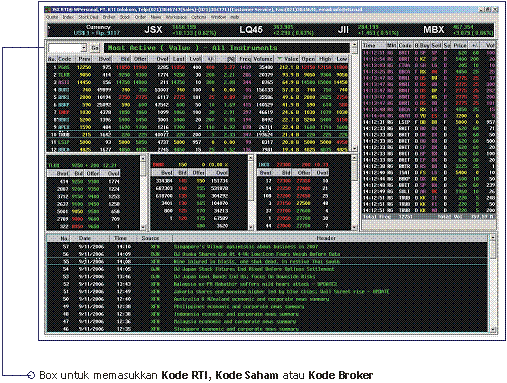507x383 pixels.
Task: Open news item 47 Malaysia economic news summary
Action: [267, 321]
